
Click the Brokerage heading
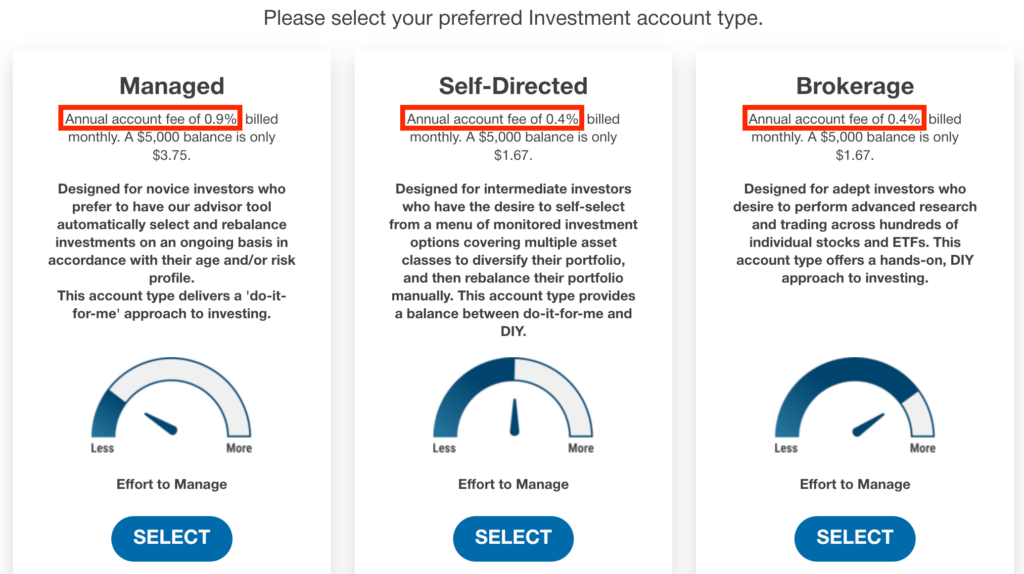(x=855, y=86)
